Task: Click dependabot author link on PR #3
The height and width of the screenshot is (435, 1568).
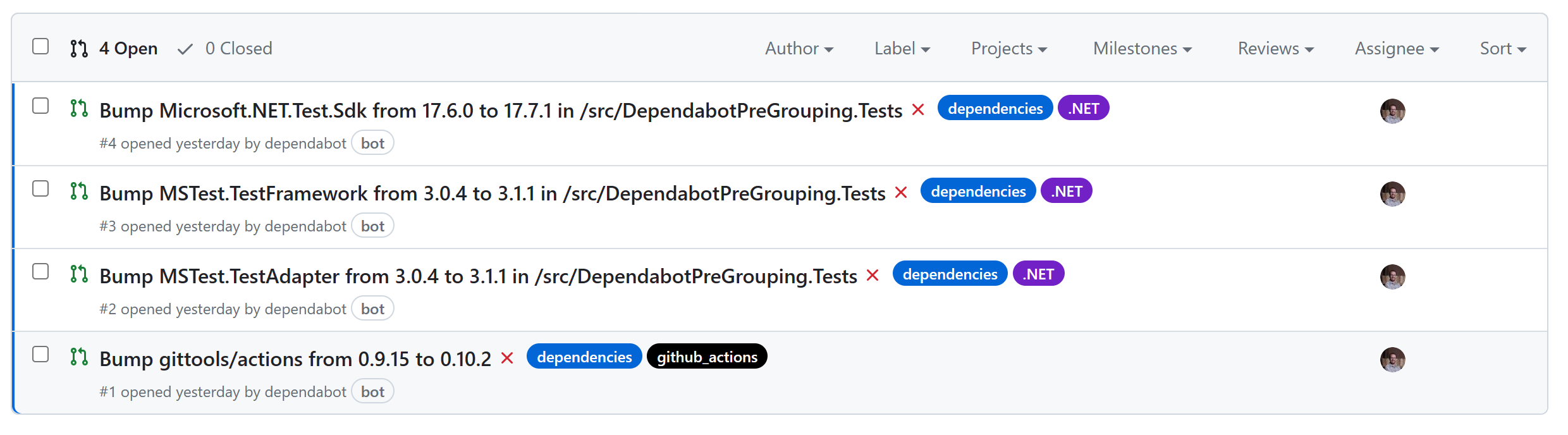Action: coord(305,226)
